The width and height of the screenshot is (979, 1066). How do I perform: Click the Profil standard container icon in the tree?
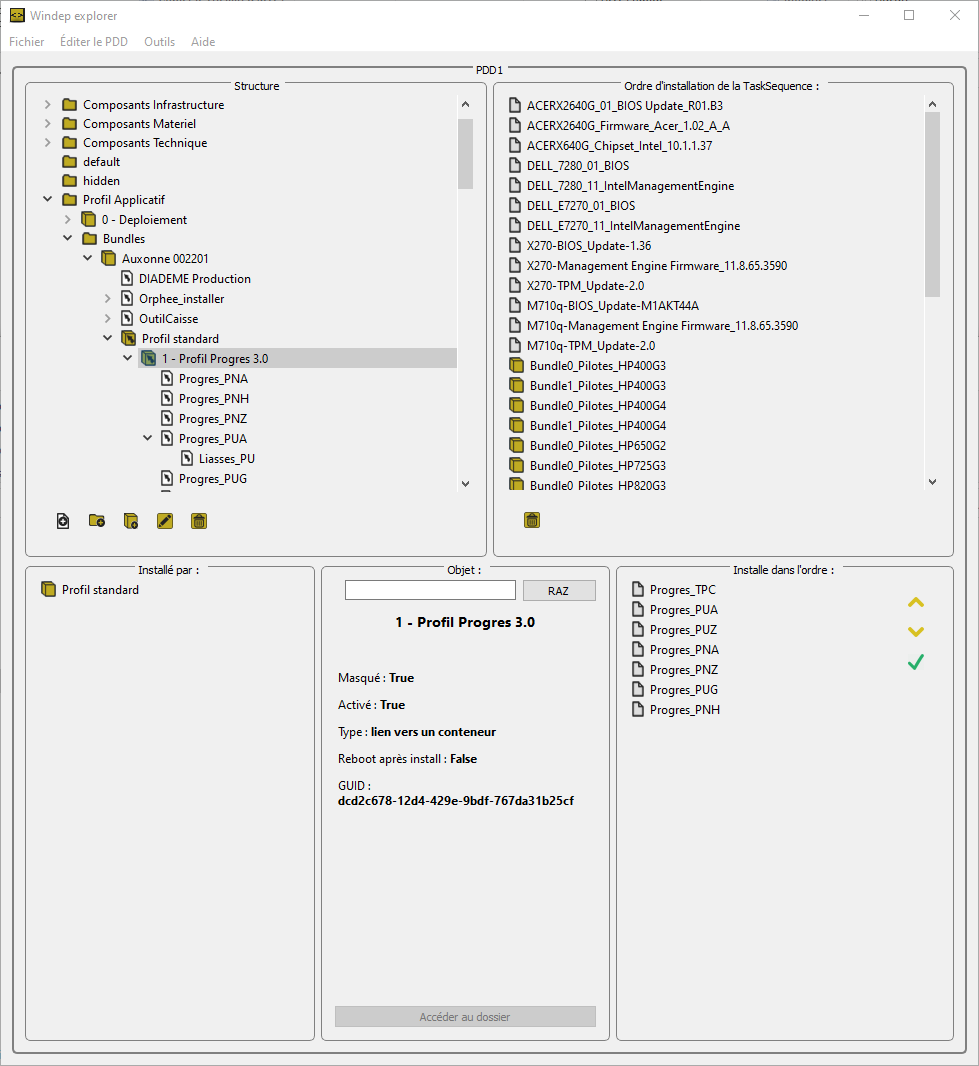click(128, 339)
